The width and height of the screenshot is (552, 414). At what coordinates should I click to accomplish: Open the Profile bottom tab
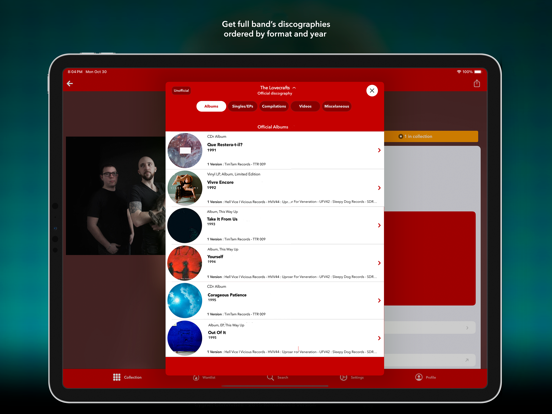[x=425, y=377]
